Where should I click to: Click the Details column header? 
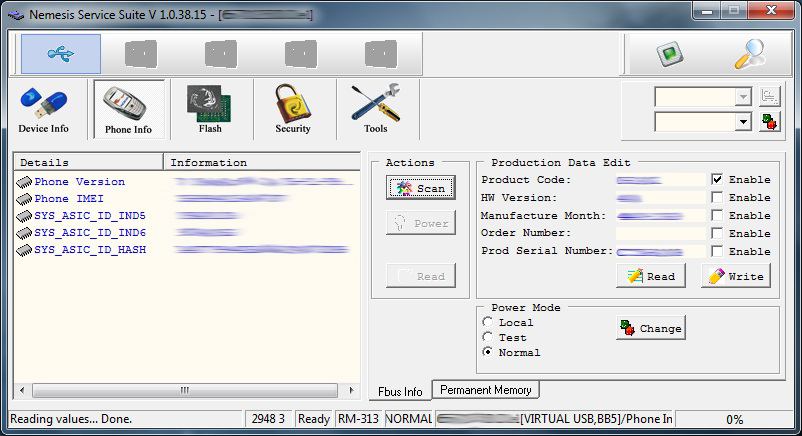[88, 162]
